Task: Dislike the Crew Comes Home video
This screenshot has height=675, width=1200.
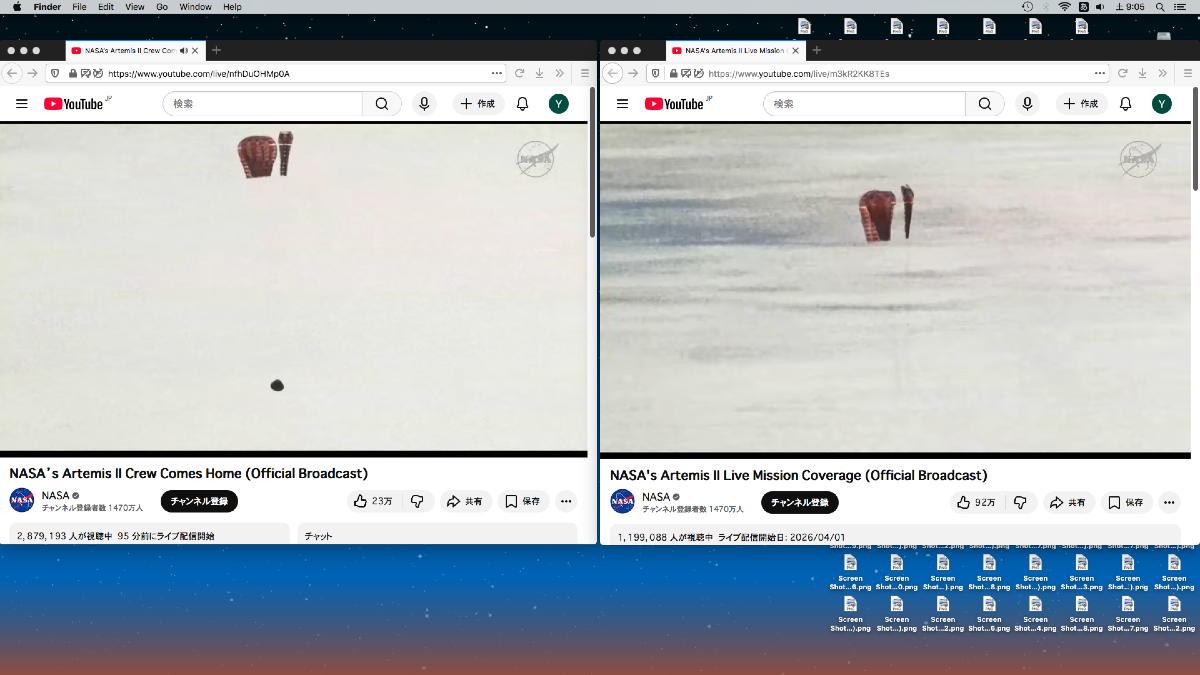Action: 417,501
